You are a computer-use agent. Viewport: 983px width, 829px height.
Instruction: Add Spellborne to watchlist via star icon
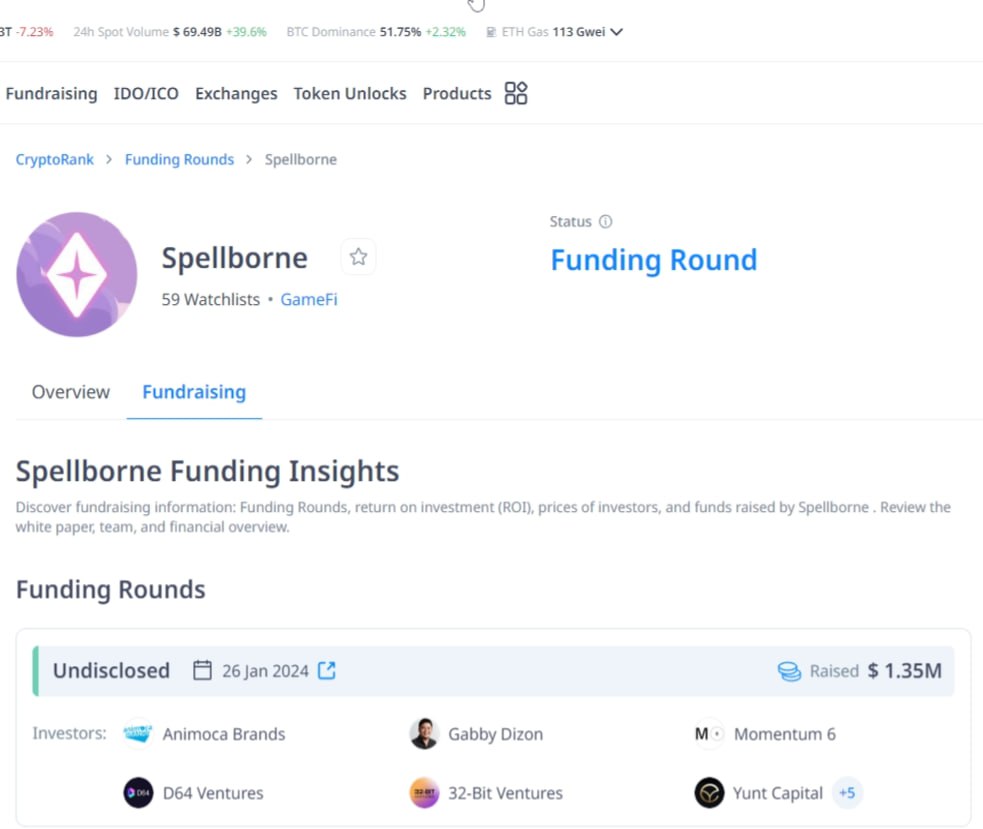tap(359, 257)
